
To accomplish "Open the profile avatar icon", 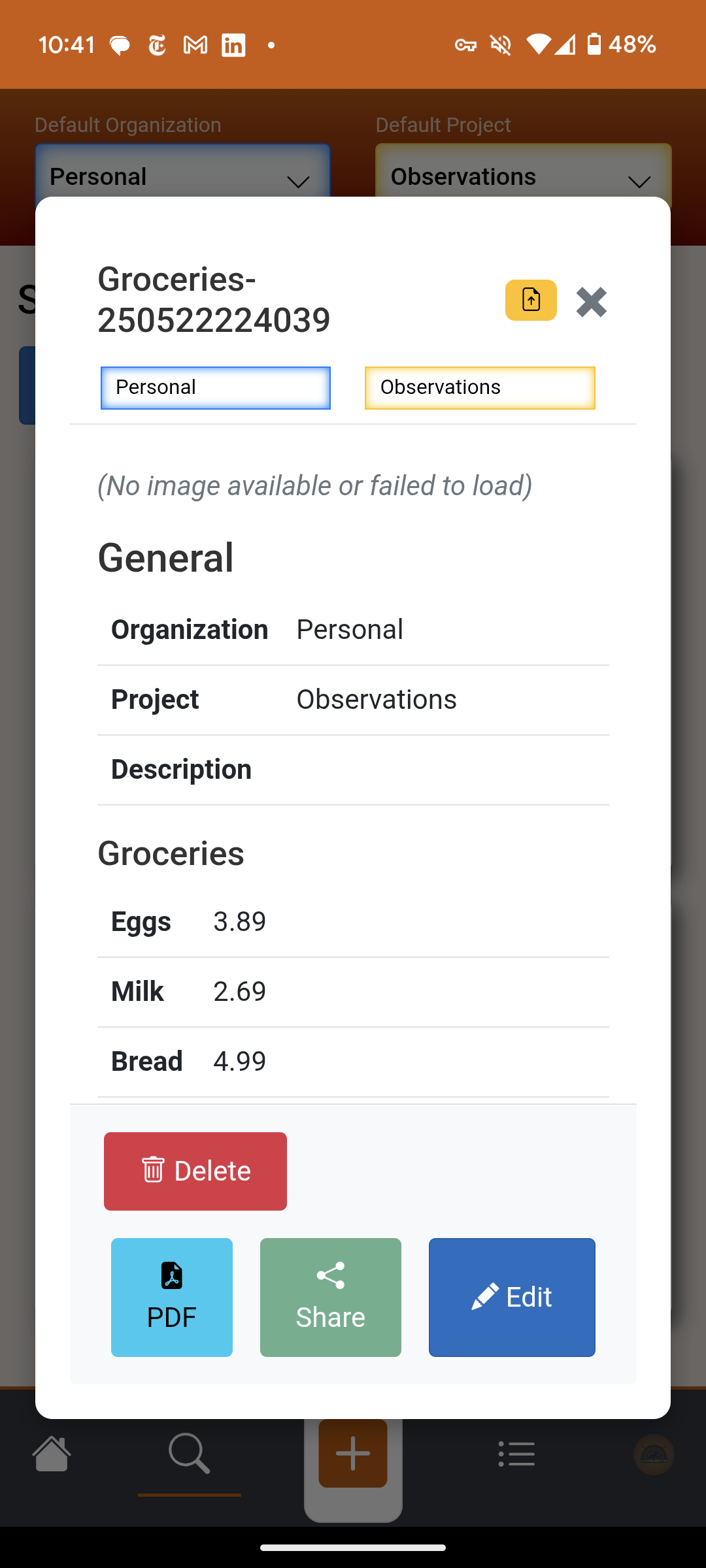I will [654, 1454].
